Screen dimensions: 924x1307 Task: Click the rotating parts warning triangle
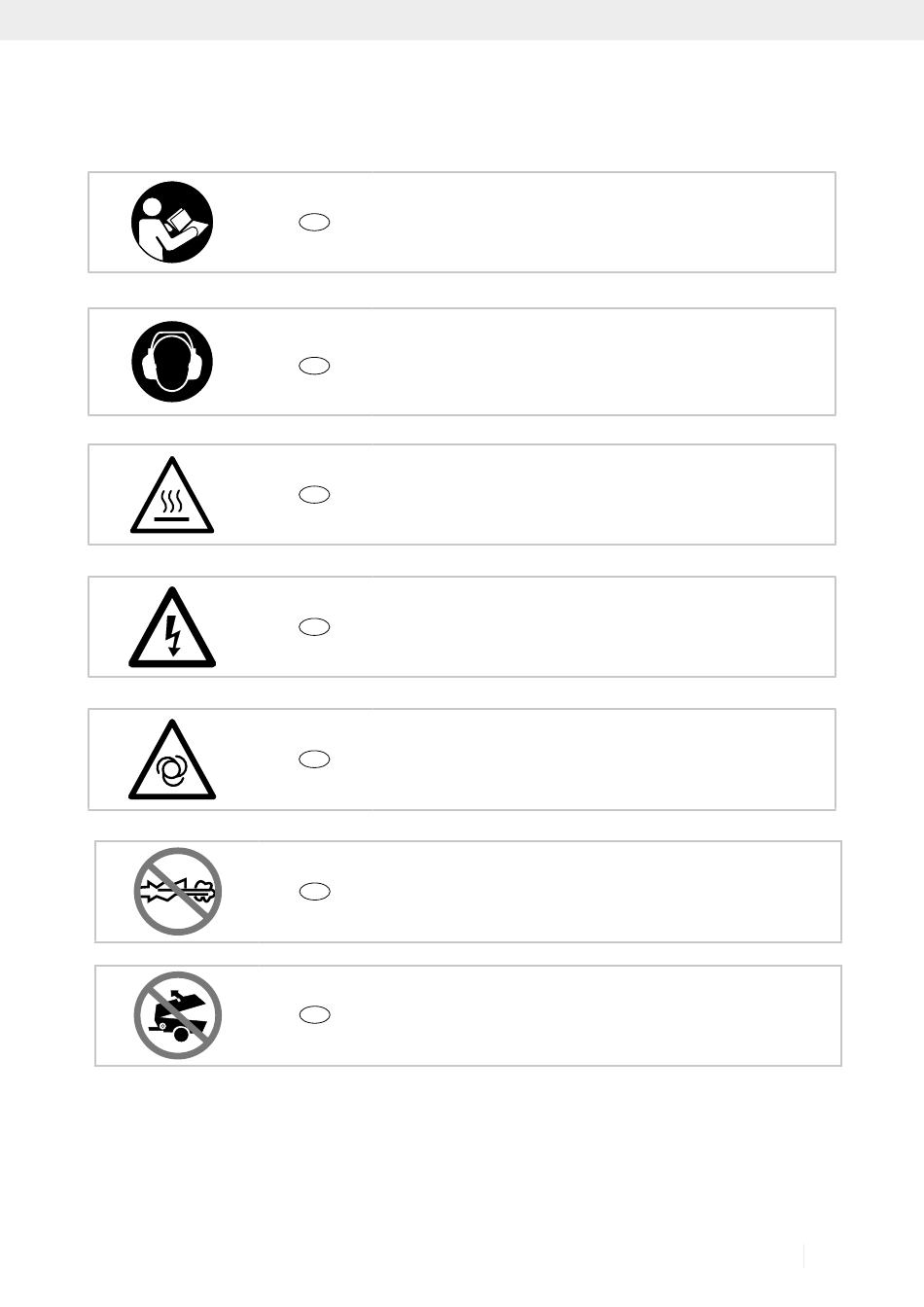[x=172, y=759]
